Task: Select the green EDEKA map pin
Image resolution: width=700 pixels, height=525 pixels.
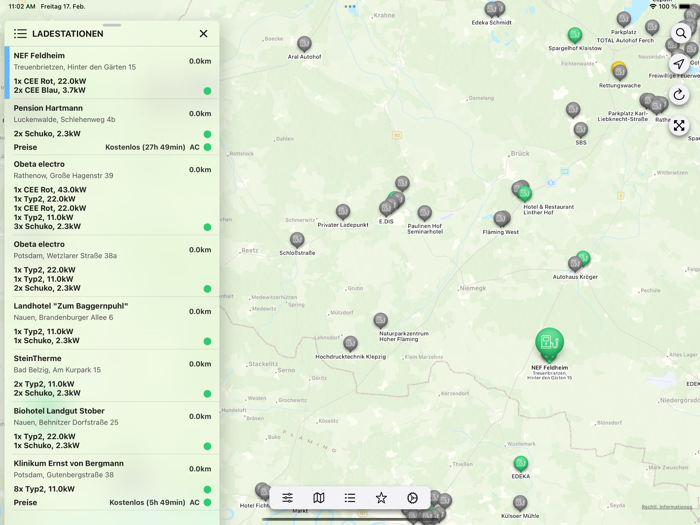Action: point(521,464)
